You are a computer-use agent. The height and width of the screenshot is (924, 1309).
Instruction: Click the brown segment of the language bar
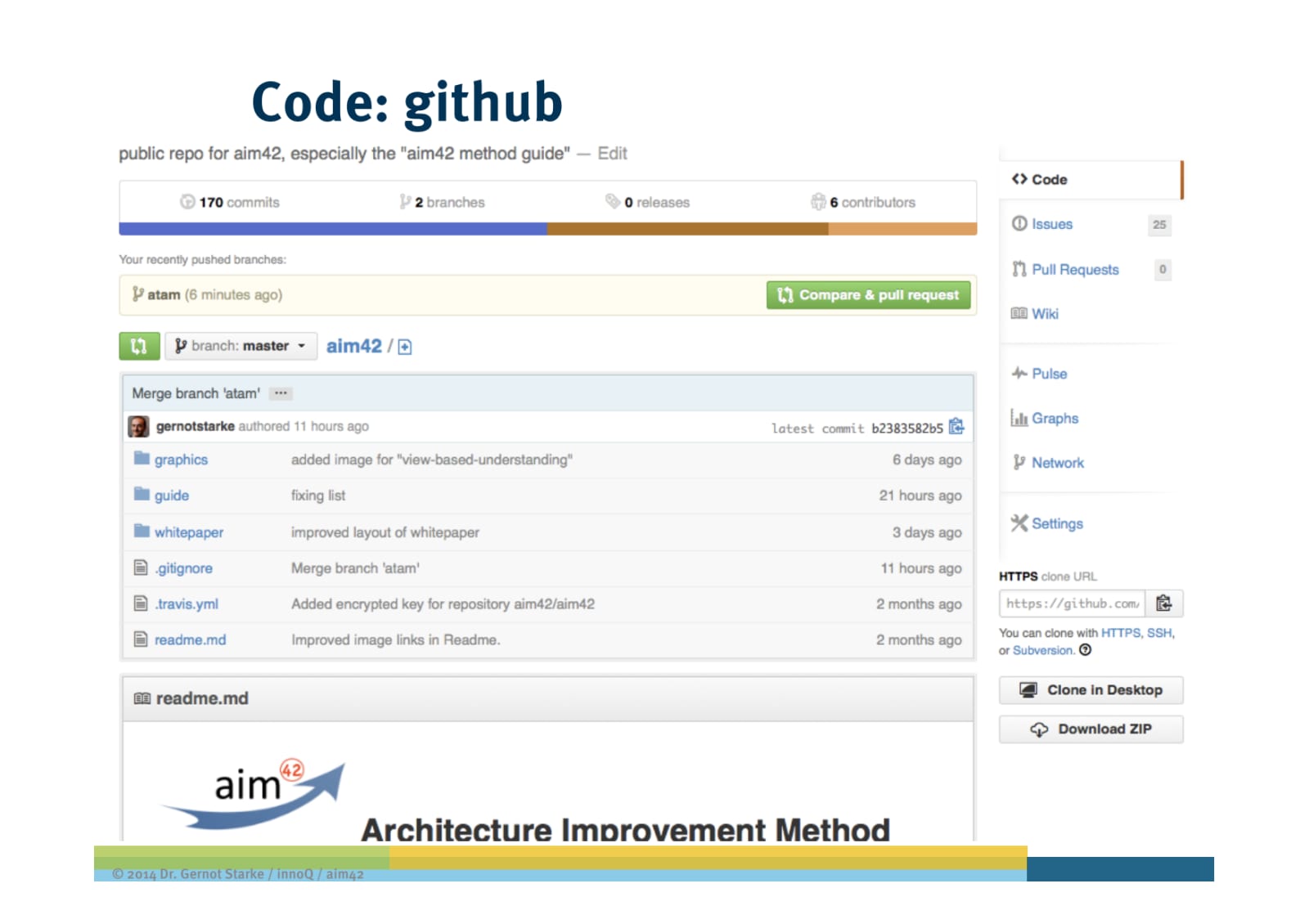[688, 229]
